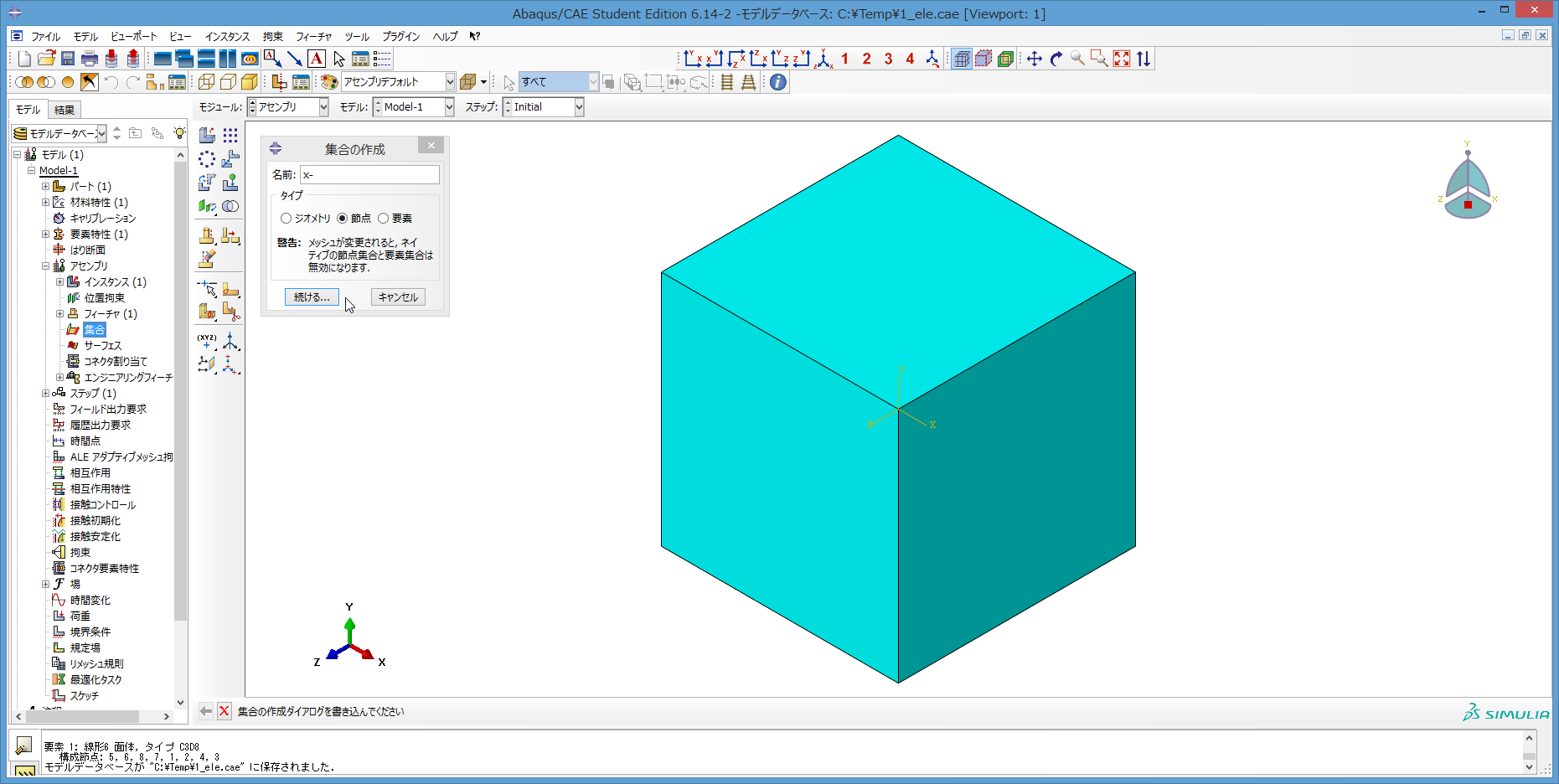Select the 節点 radio button

pyautogui.click(x=342, y=219)
